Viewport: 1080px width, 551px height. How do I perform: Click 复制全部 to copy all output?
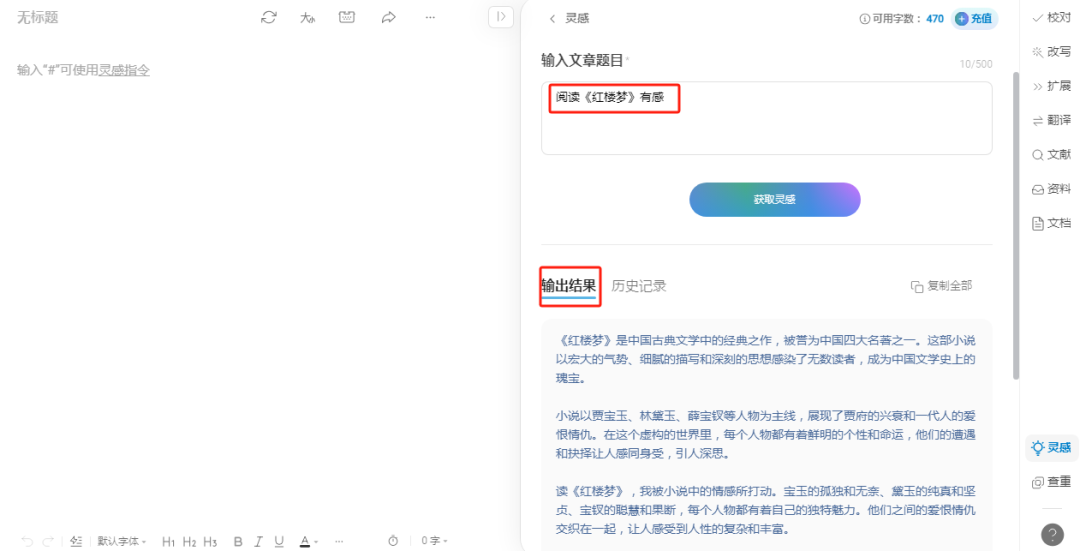point(942,286)
